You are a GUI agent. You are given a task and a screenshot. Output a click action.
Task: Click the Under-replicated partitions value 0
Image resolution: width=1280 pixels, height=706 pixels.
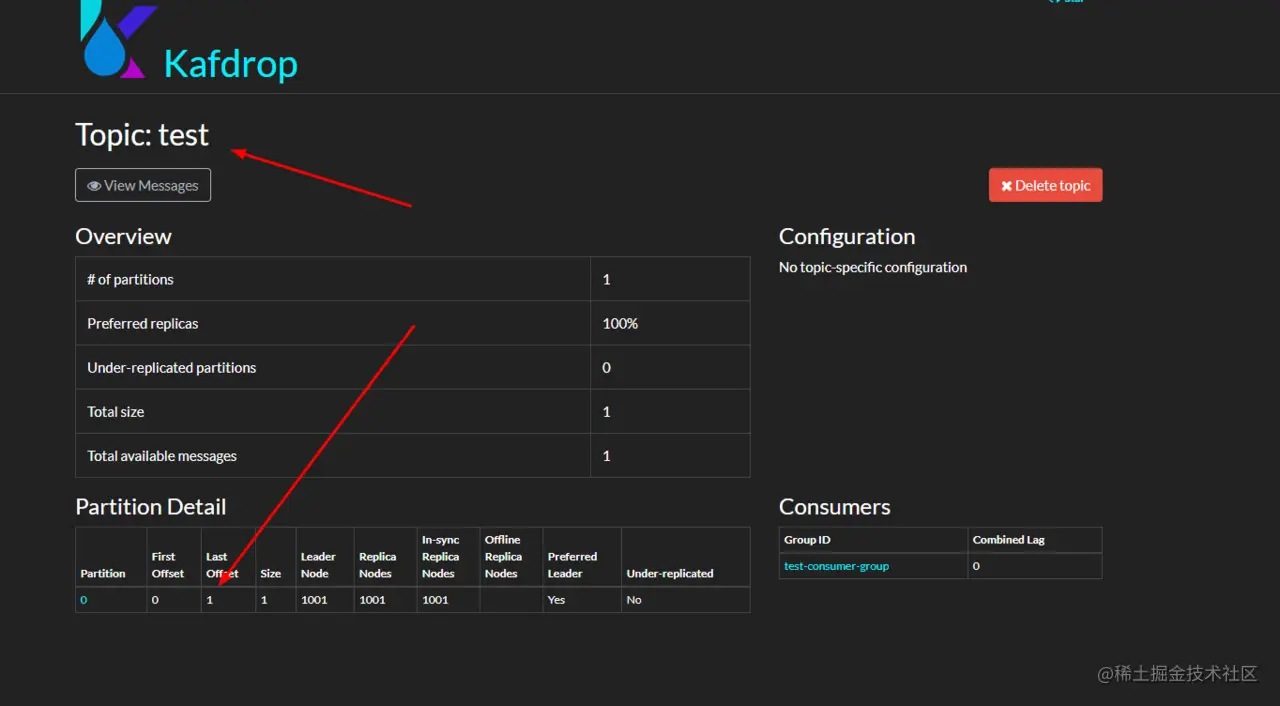point(606,368)
